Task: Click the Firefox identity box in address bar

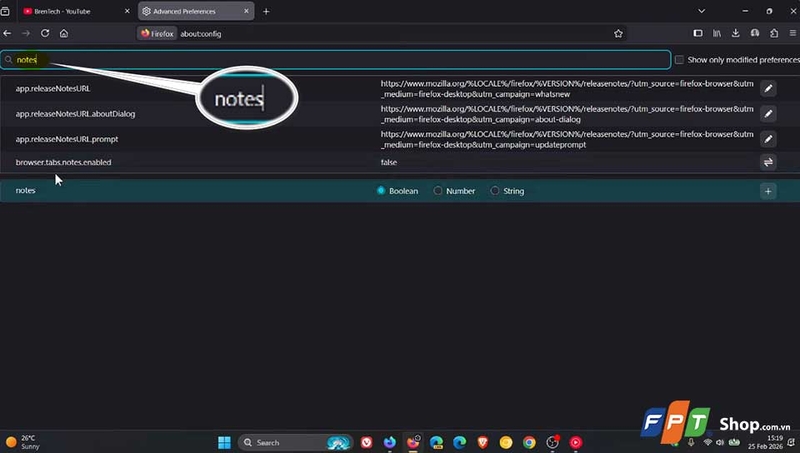Action: [x=157, y=34]
